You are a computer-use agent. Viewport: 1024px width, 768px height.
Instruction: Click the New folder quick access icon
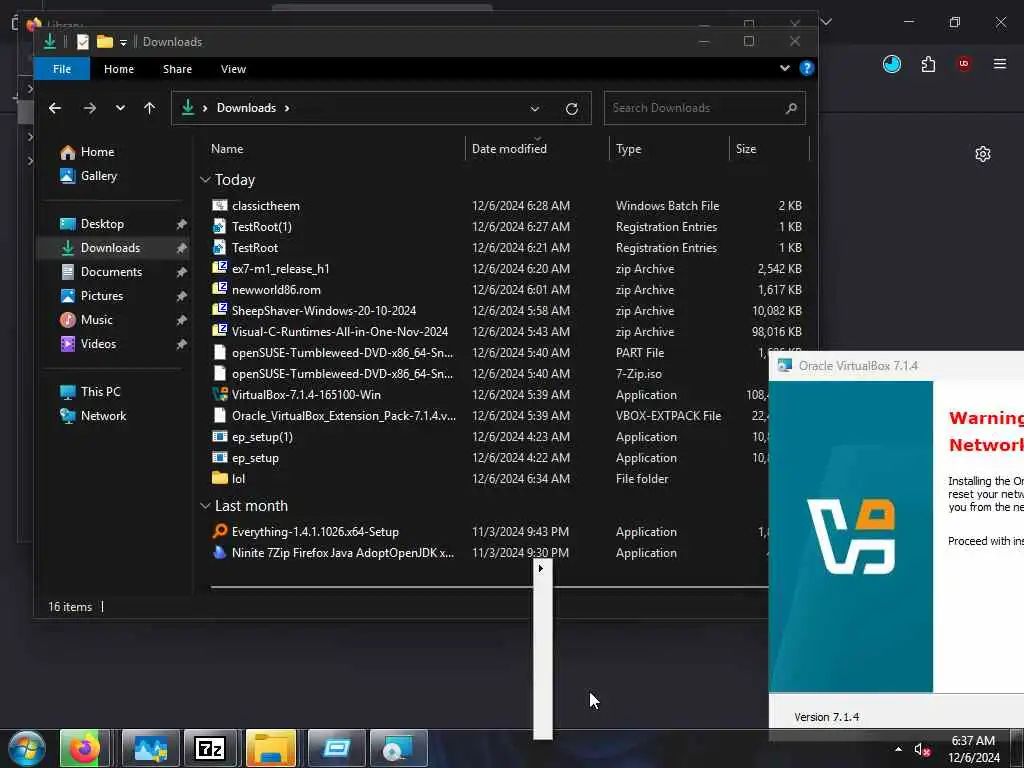click(104, 42)
